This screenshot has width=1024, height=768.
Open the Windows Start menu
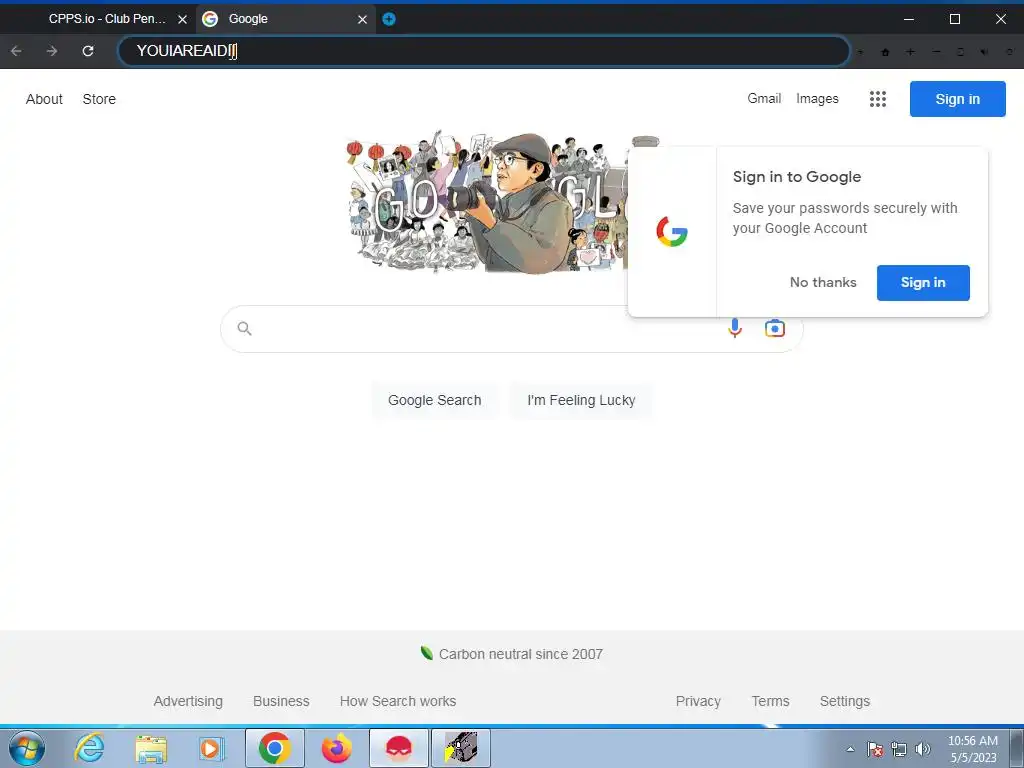[27, 748]
